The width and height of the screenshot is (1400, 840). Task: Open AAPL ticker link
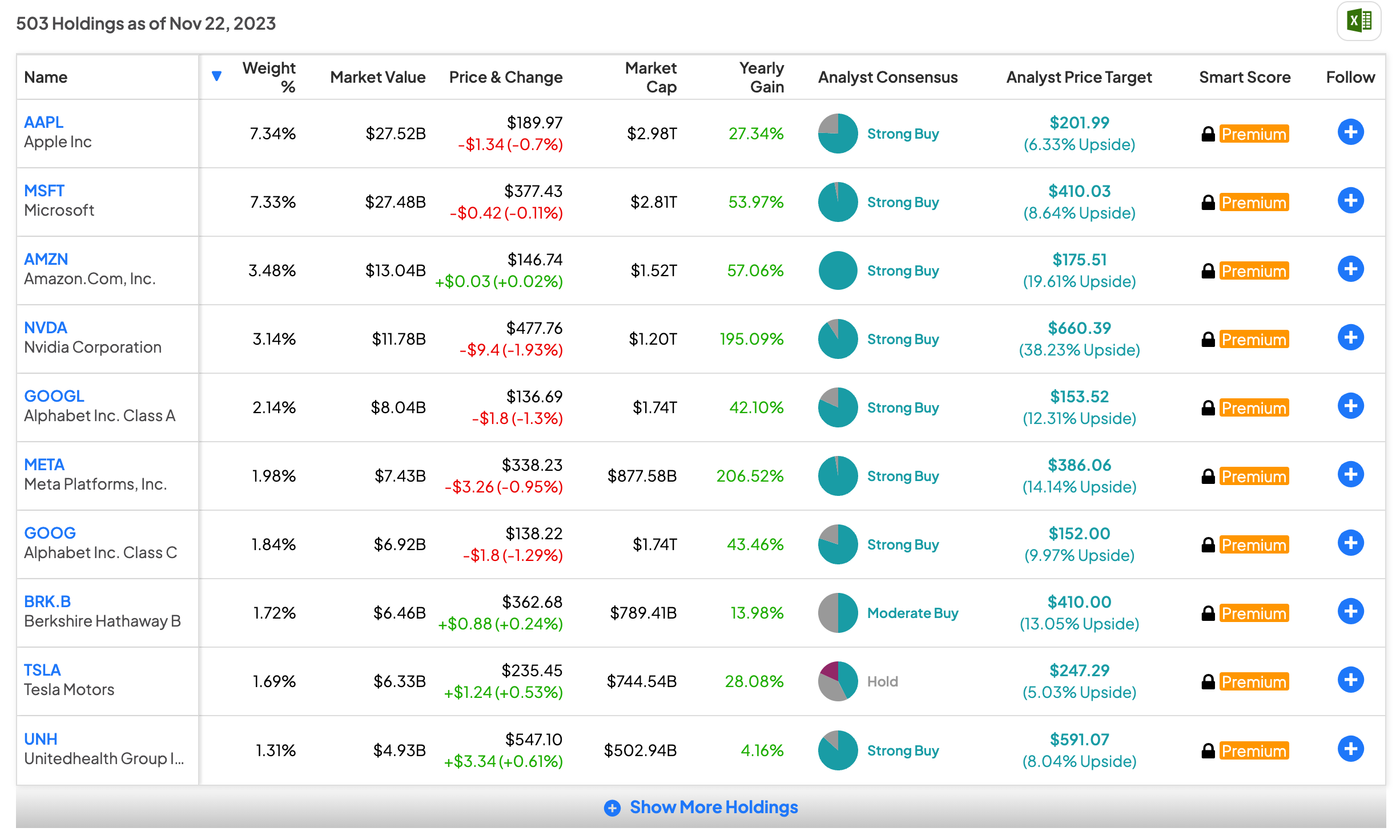[43, 122]
